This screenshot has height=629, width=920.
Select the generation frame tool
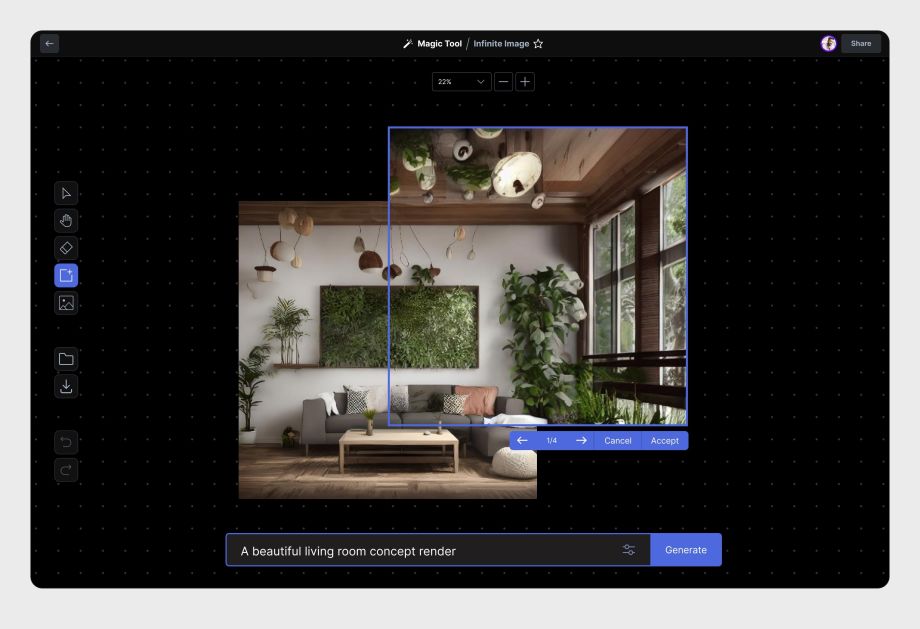66,276
